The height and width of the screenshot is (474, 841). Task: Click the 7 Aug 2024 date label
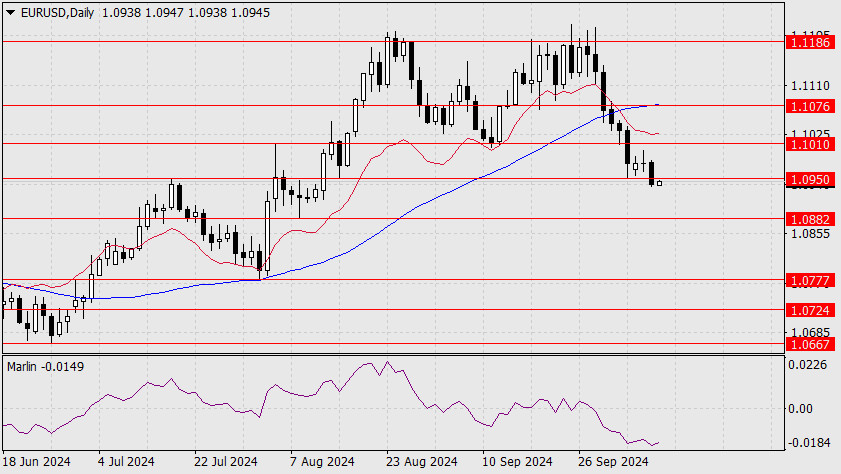(322, 462)
